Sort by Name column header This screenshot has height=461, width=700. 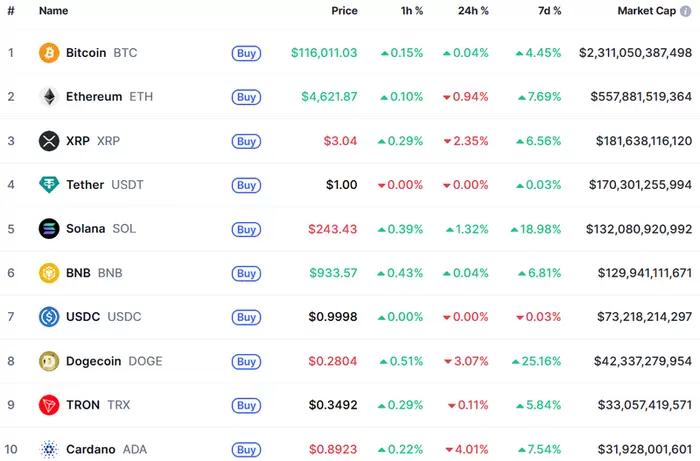tap(54, 11)
